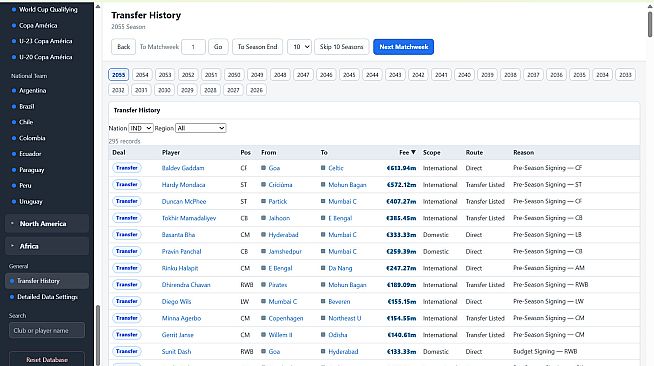
Task: Open Detailed Data Settings in sidebar
Action: (x=47, y=297)
